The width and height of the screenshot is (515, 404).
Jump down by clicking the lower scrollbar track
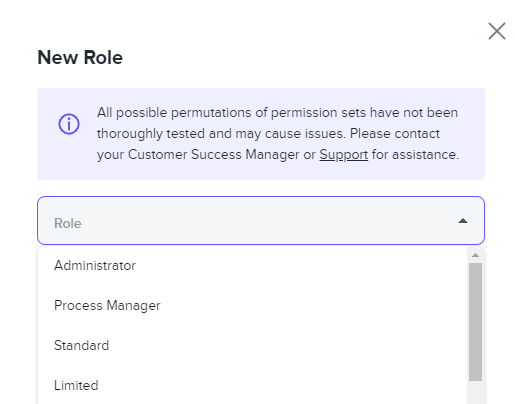pyautogui.click(x=475, y=392)
